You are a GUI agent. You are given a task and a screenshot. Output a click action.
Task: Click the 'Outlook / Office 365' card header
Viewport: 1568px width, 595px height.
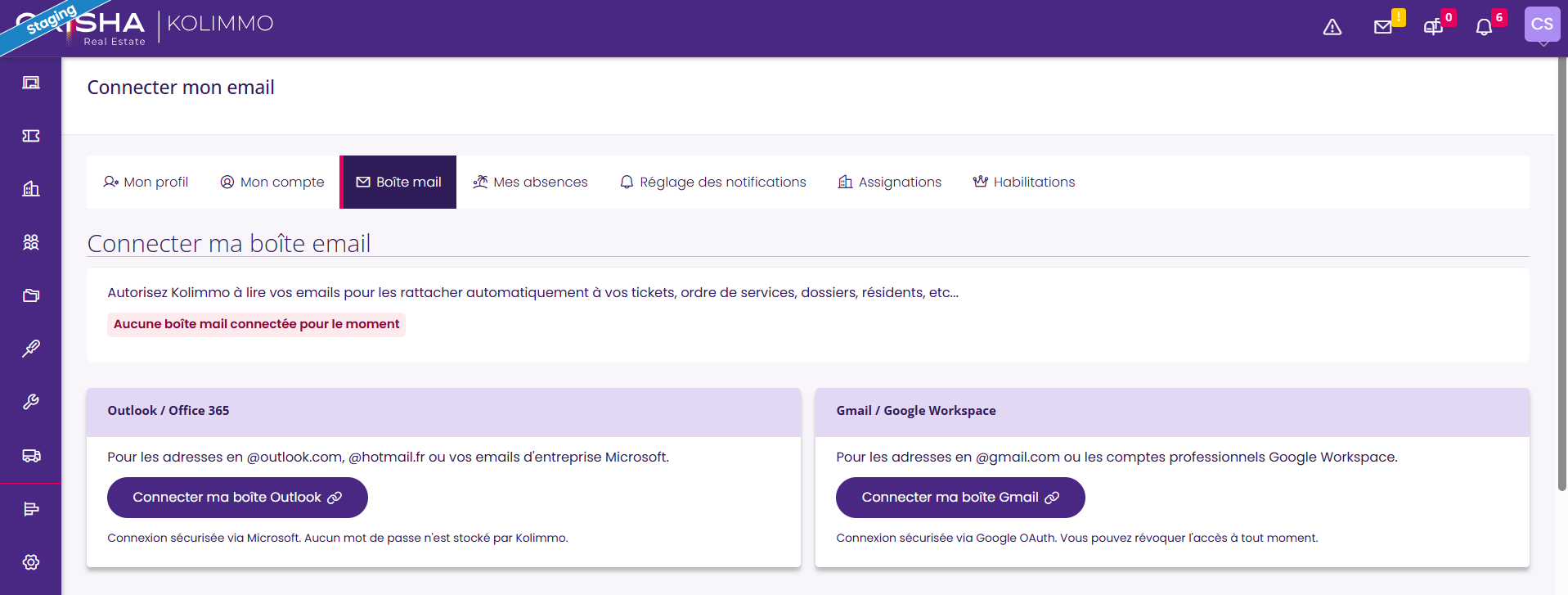[x=443, y=412]
